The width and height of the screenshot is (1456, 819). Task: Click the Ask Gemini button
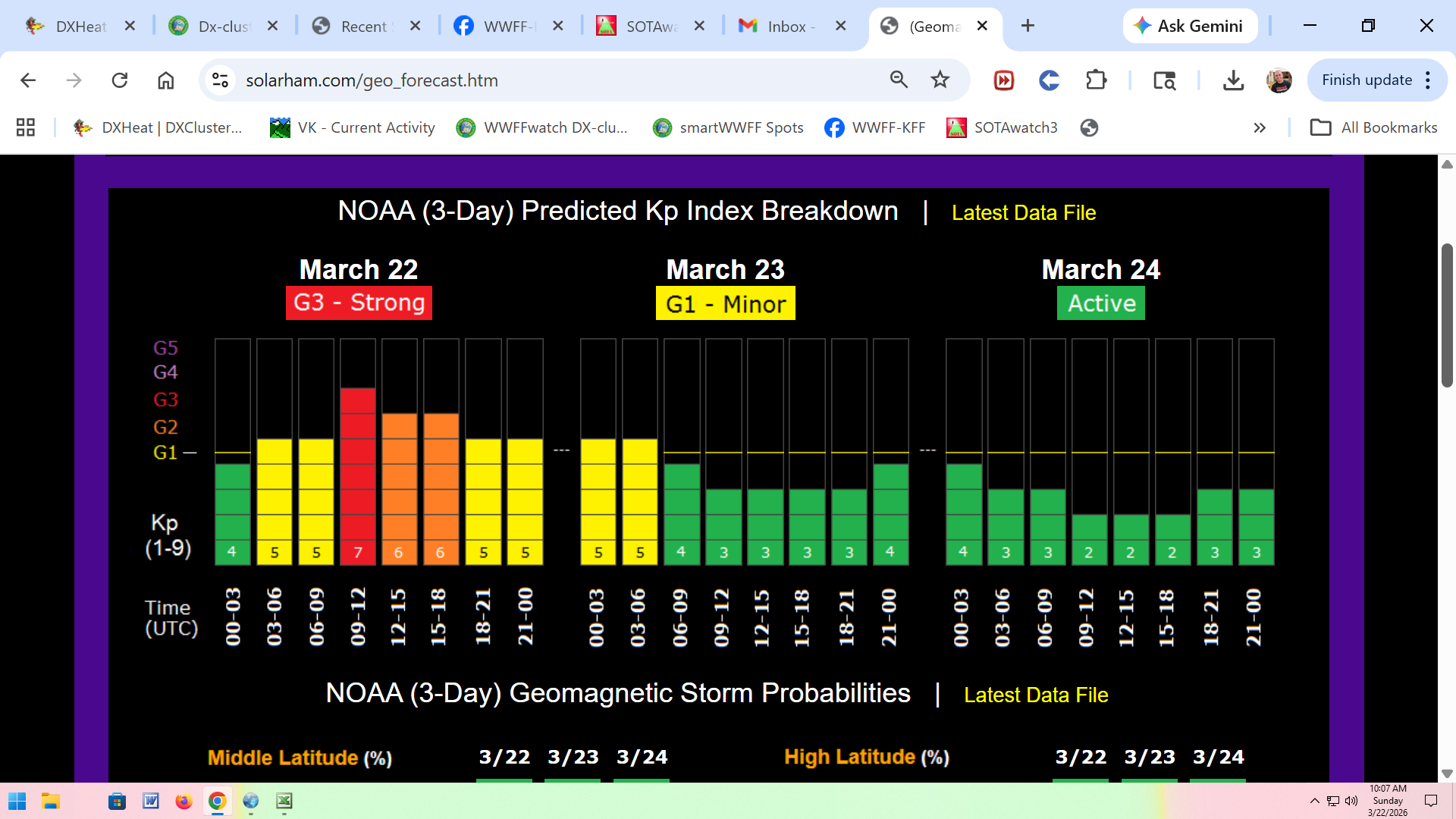[x=1189, y=26]
